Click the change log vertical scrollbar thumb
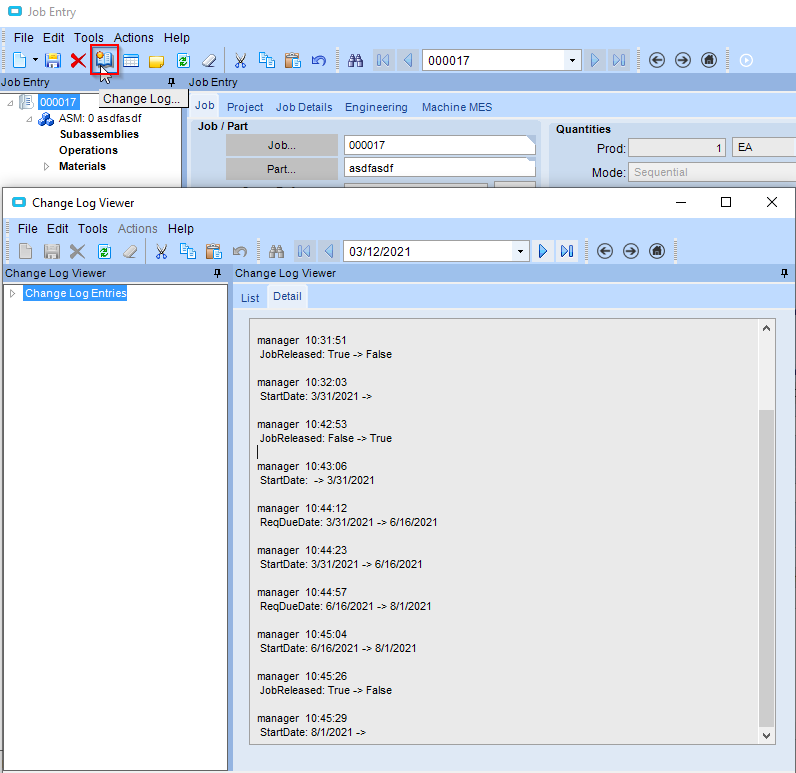 coord(767,567)
